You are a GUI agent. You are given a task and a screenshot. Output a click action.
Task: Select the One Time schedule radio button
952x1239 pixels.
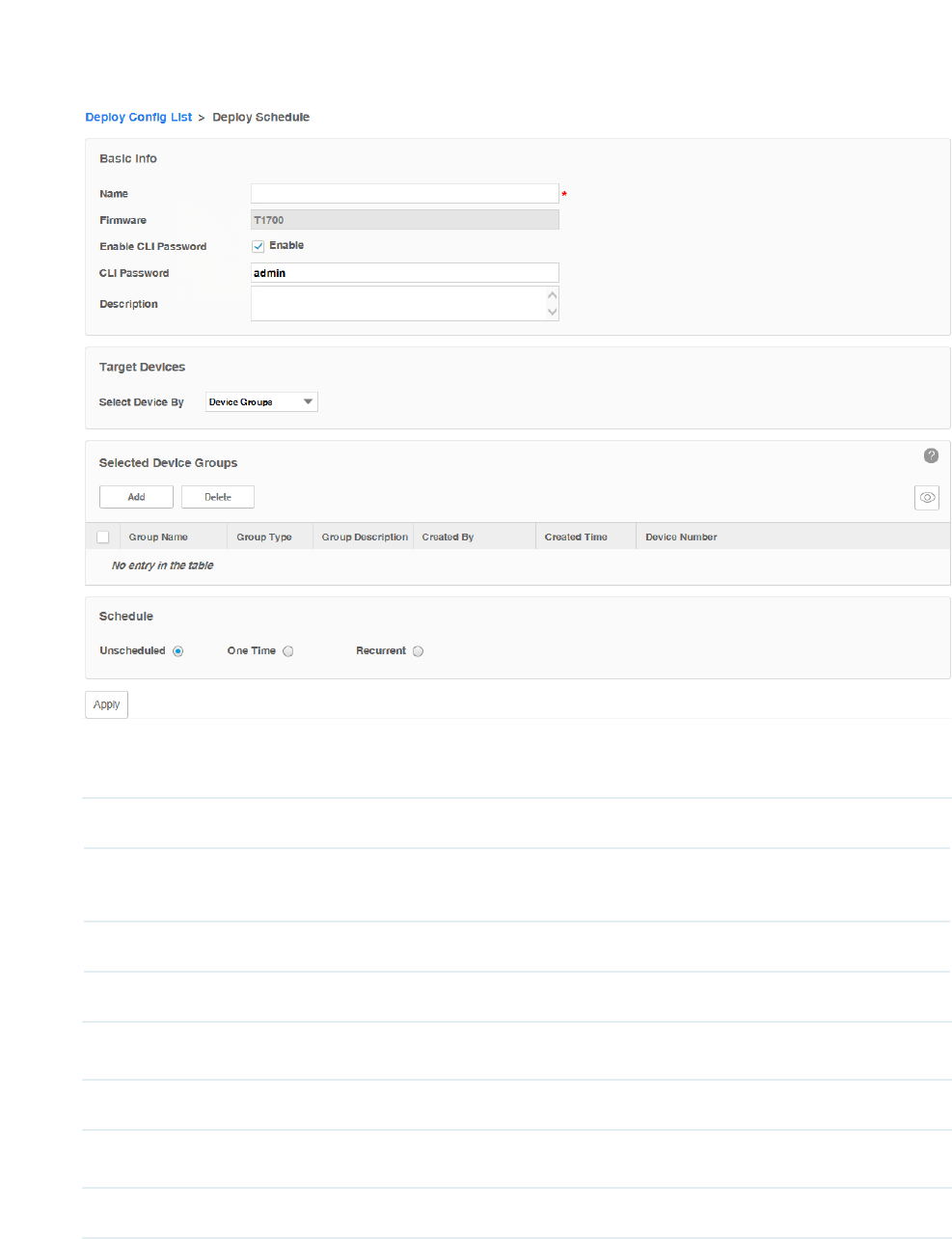coord(288,651)
